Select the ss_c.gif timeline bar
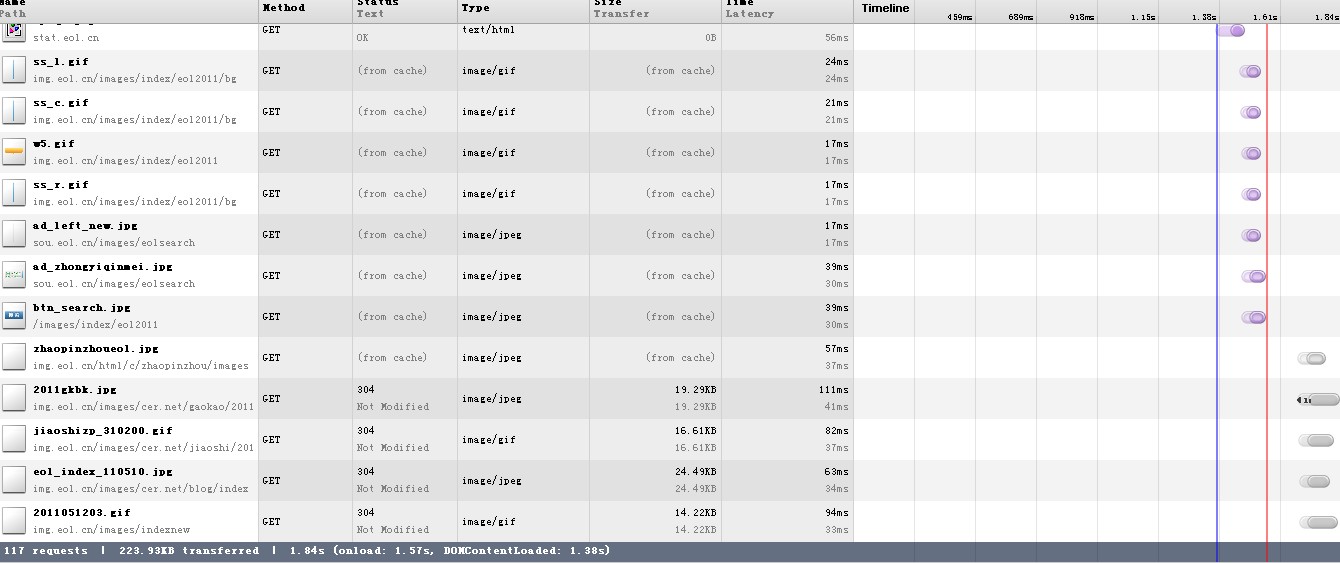Screen dimensions: 1340x563 coord(1250,112)
